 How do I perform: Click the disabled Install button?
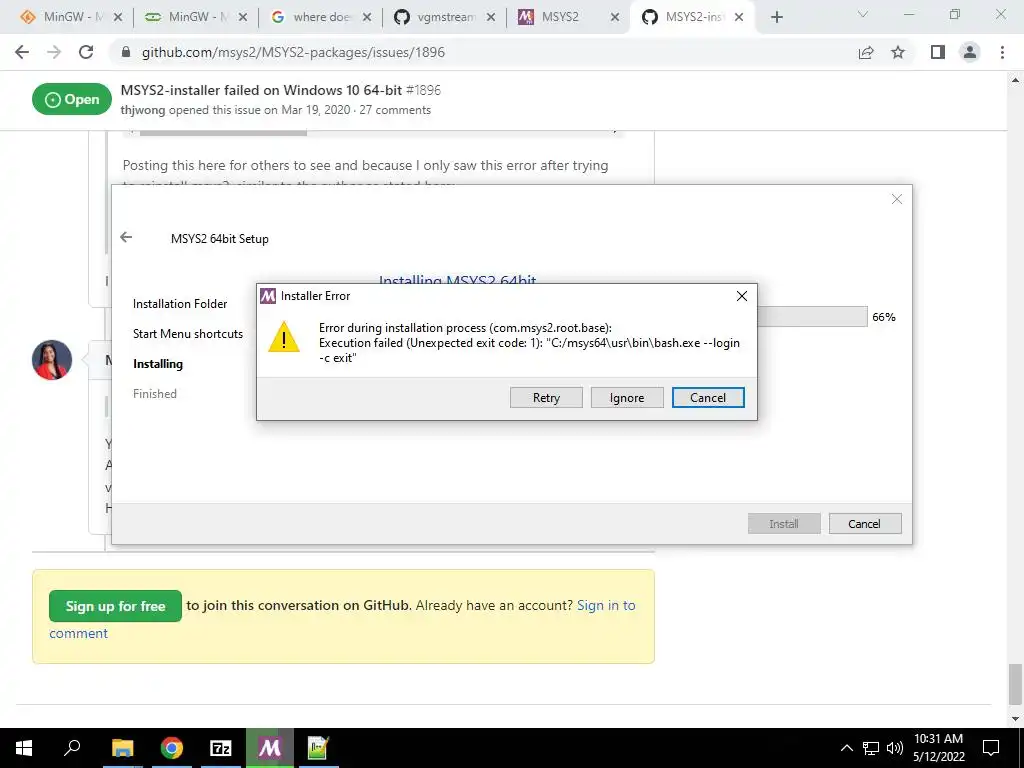click(784, 524)
